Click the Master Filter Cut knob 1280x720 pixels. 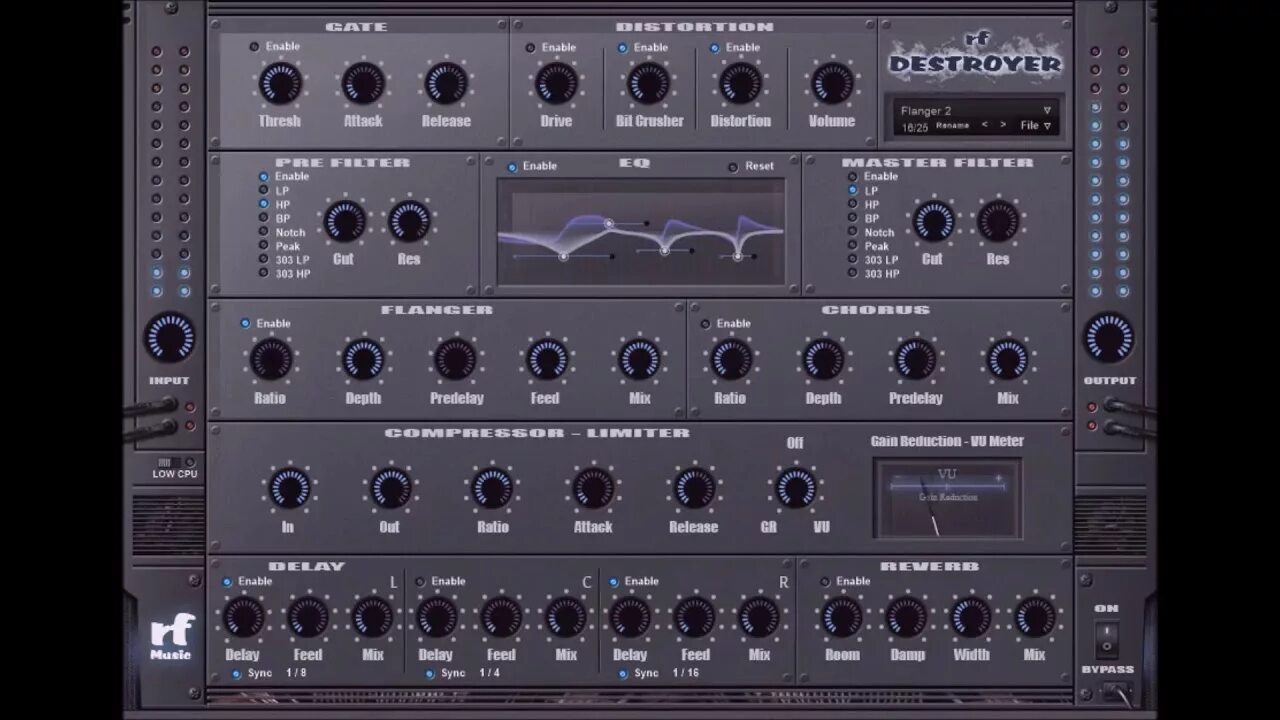click(933, 221)
